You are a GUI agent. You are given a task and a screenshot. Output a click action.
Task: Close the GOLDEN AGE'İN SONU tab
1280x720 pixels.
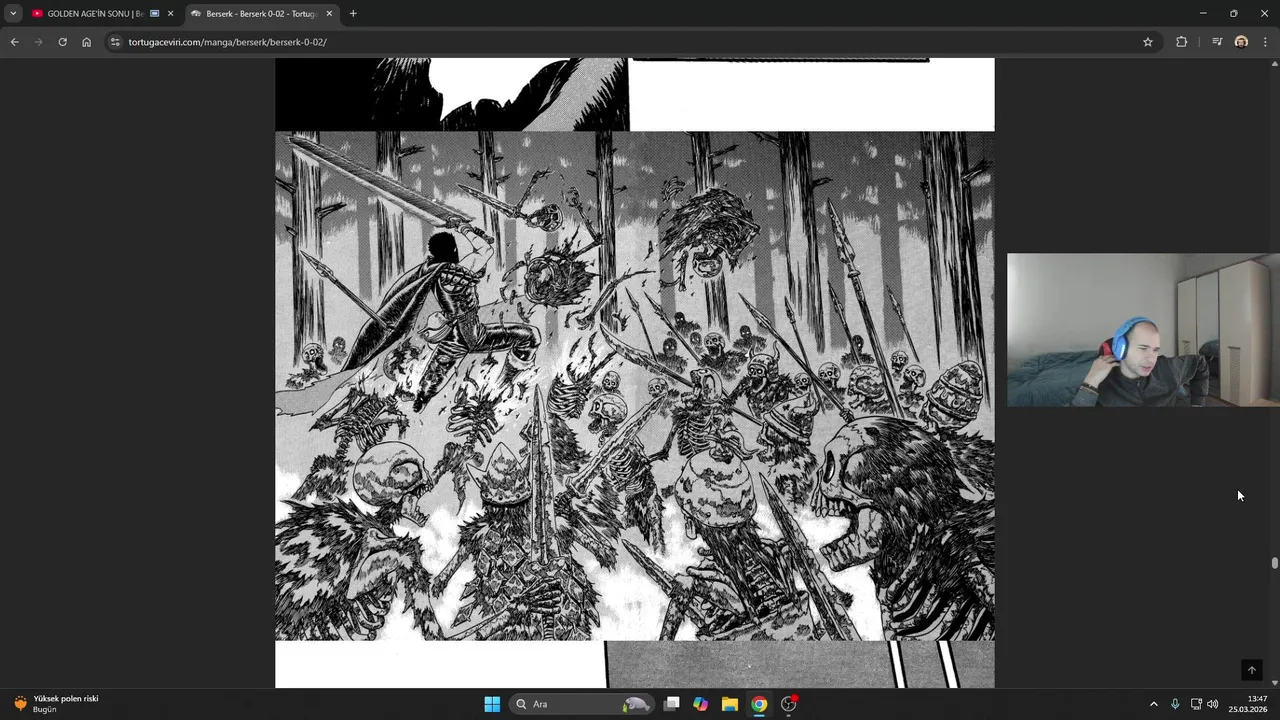170,14
